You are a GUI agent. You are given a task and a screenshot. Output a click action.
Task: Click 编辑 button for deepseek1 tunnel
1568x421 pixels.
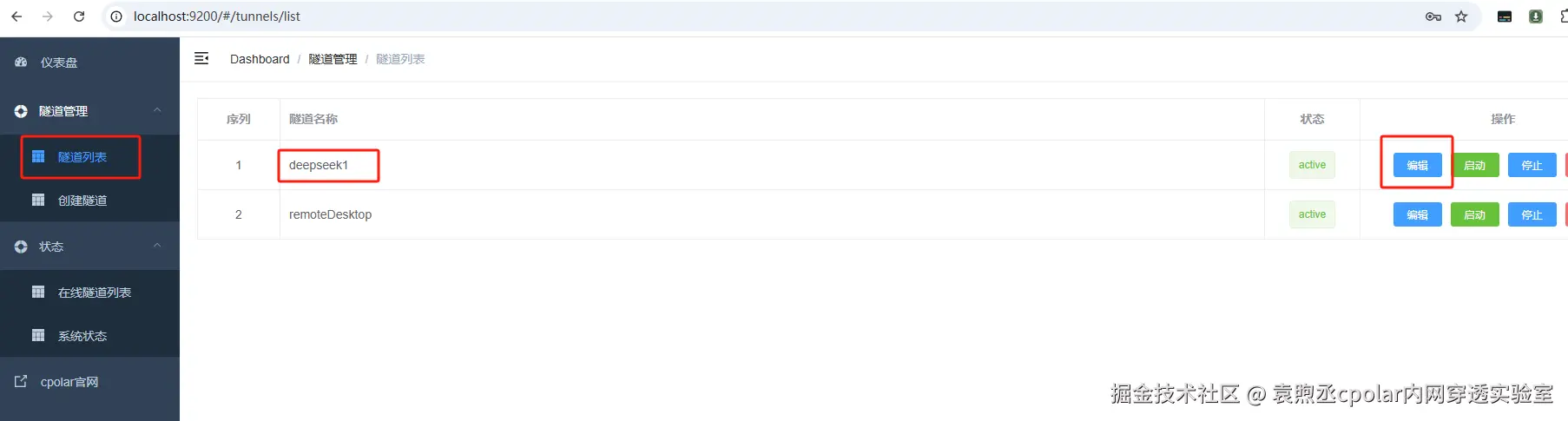1417,165
